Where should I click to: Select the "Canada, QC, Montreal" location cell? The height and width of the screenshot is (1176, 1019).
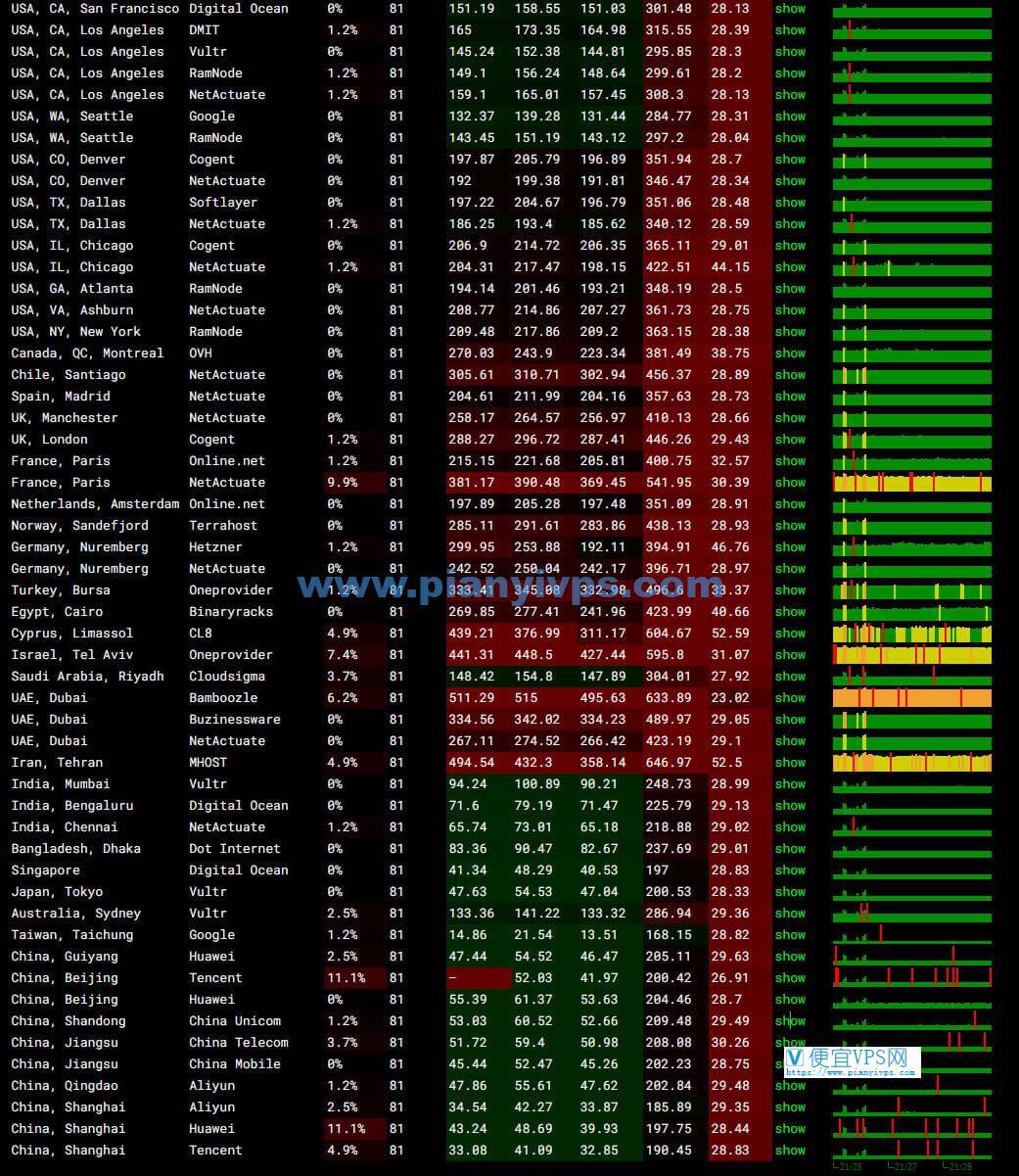[x=87, y=353]
